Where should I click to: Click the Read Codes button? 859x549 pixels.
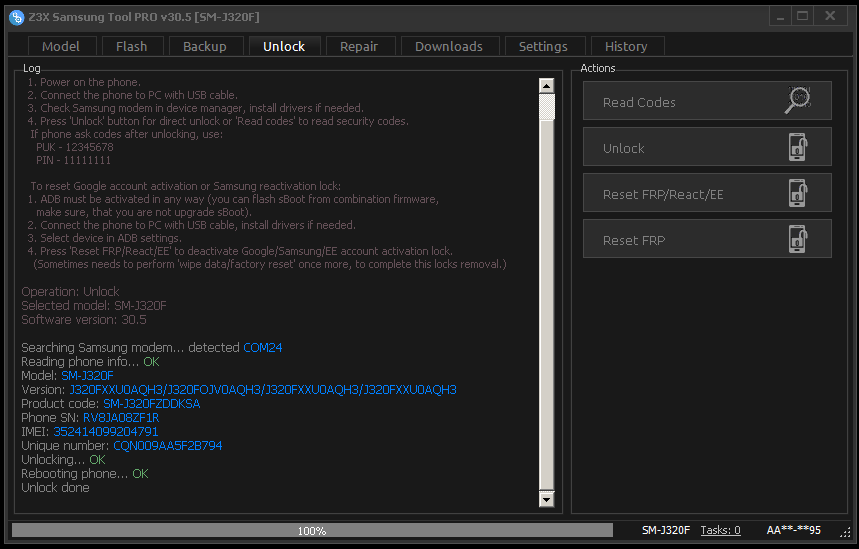pos(707,101)
